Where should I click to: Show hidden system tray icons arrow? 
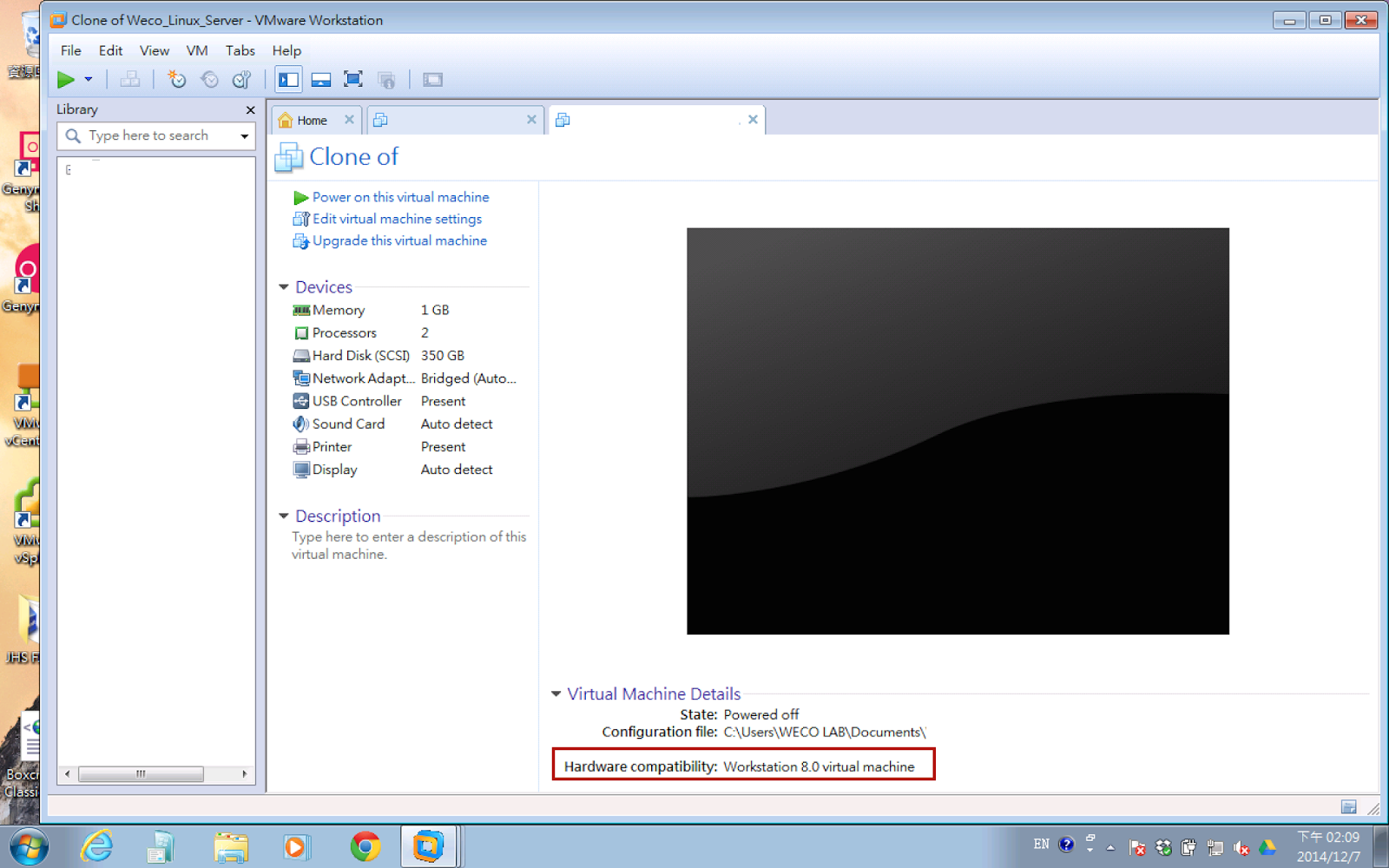[1110, 848]
